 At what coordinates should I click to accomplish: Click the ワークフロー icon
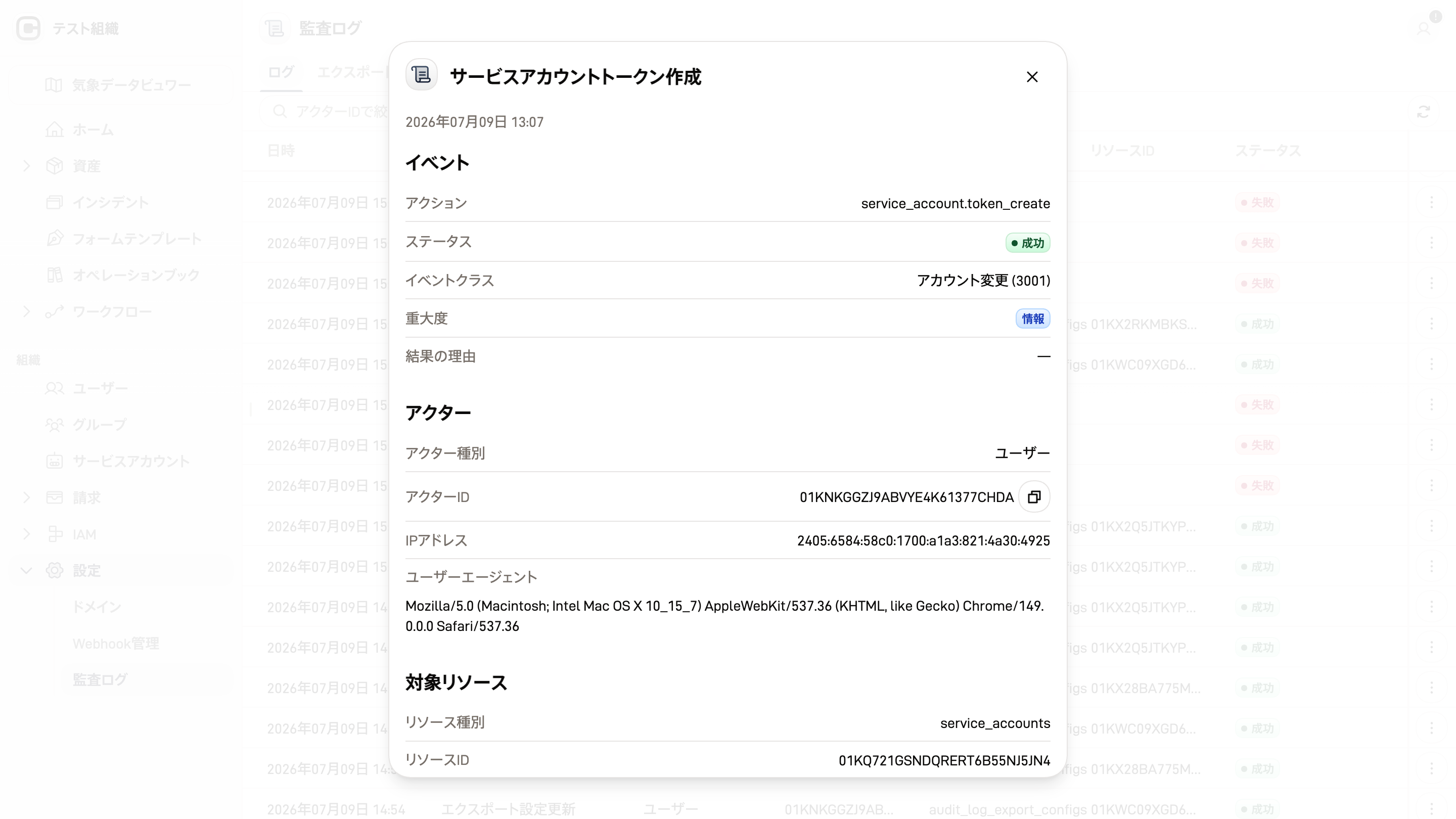click(x=54, y=311)
